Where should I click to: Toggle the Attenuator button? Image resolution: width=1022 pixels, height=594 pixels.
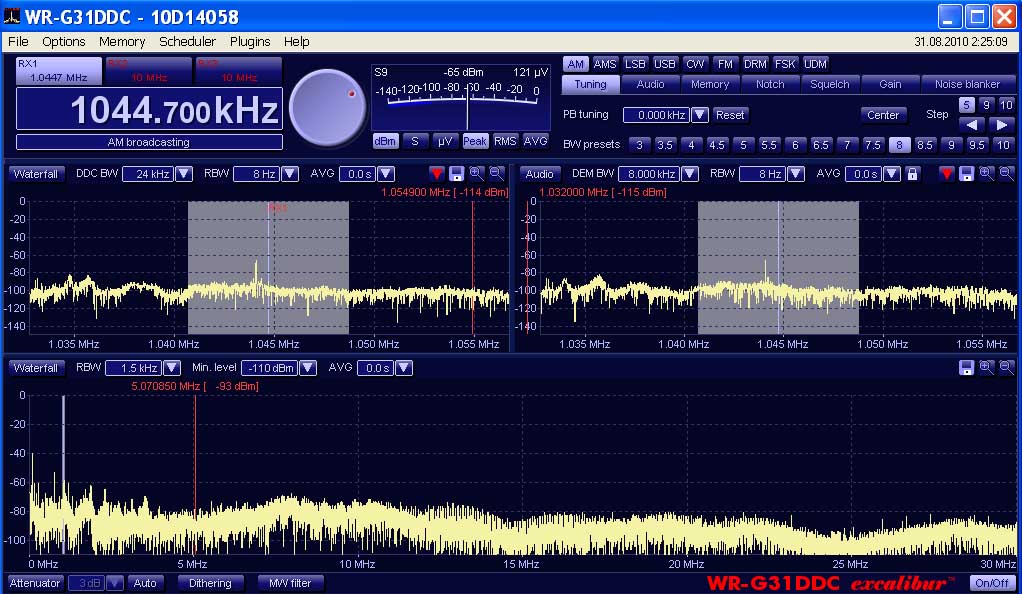(35, 583)
